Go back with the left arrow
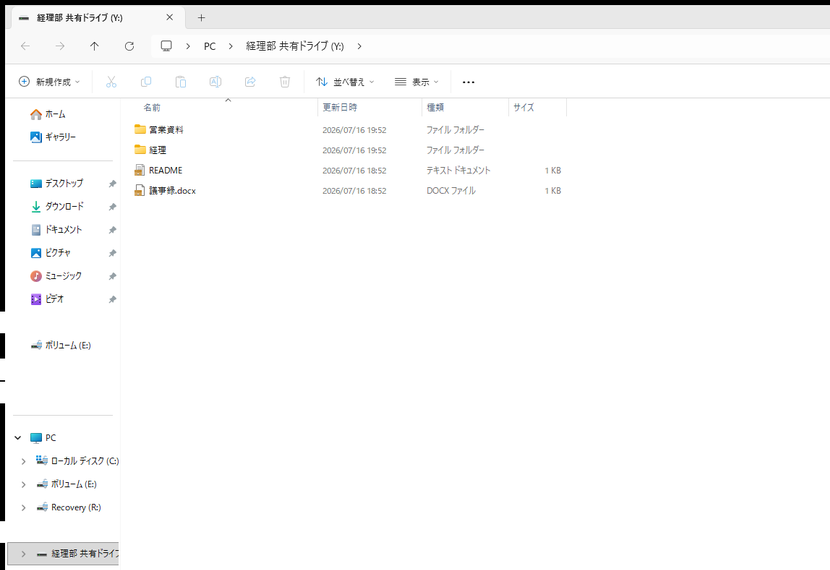The width and height of the screenshot is (830, 570). coord(25,46)
